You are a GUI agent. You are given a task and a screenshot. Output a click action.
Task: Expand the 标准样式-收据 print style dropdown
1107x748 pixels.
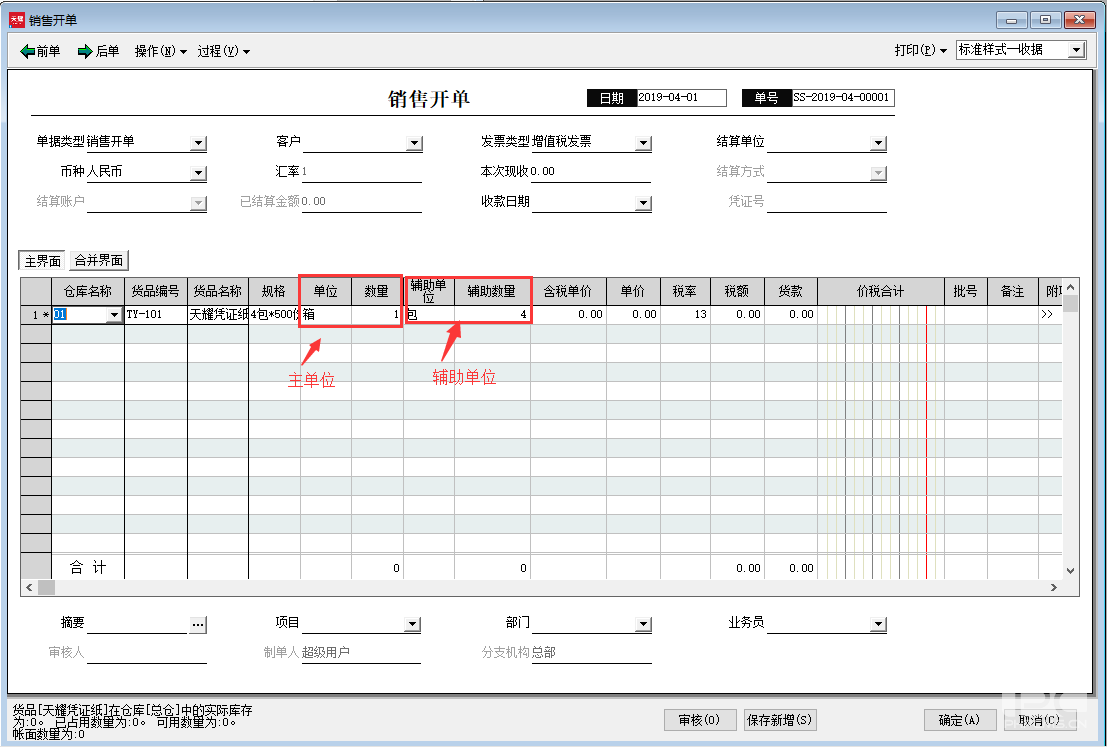click(x=1076, y=50)
